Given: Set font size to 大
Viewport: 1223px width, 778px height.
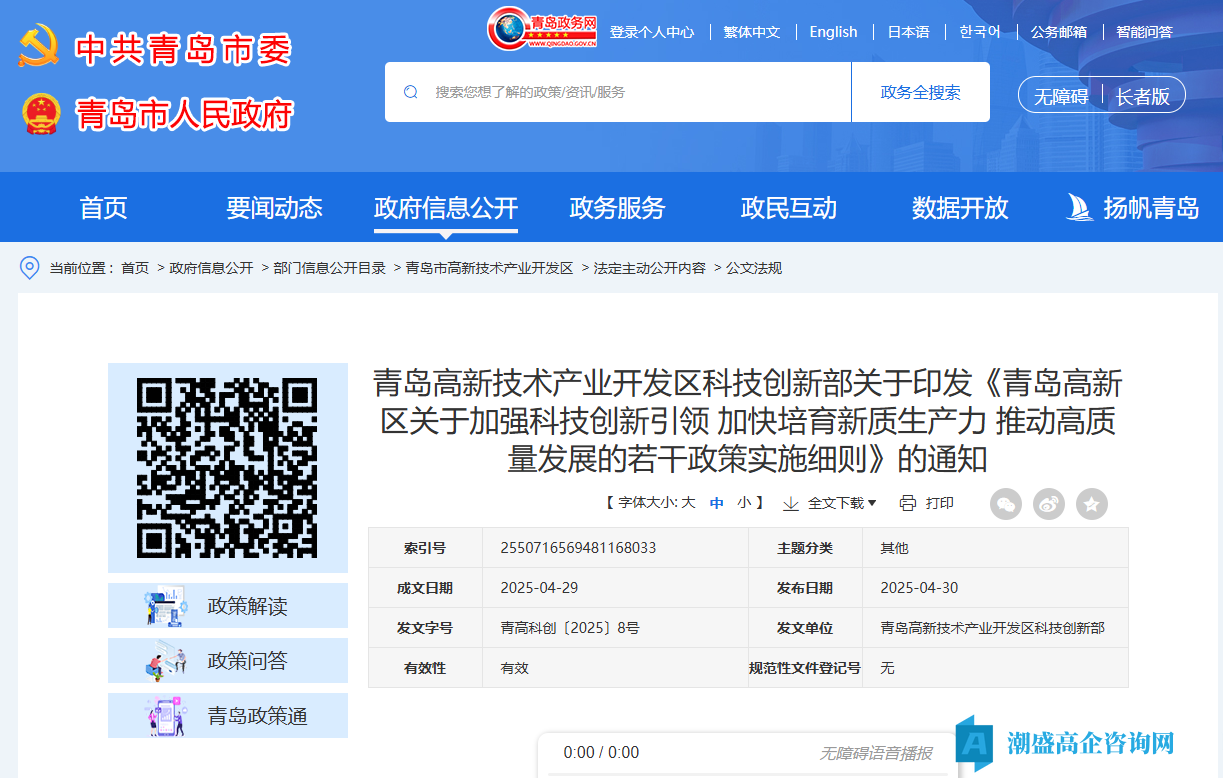Looking at the screenshot, I should click(688, 503).
